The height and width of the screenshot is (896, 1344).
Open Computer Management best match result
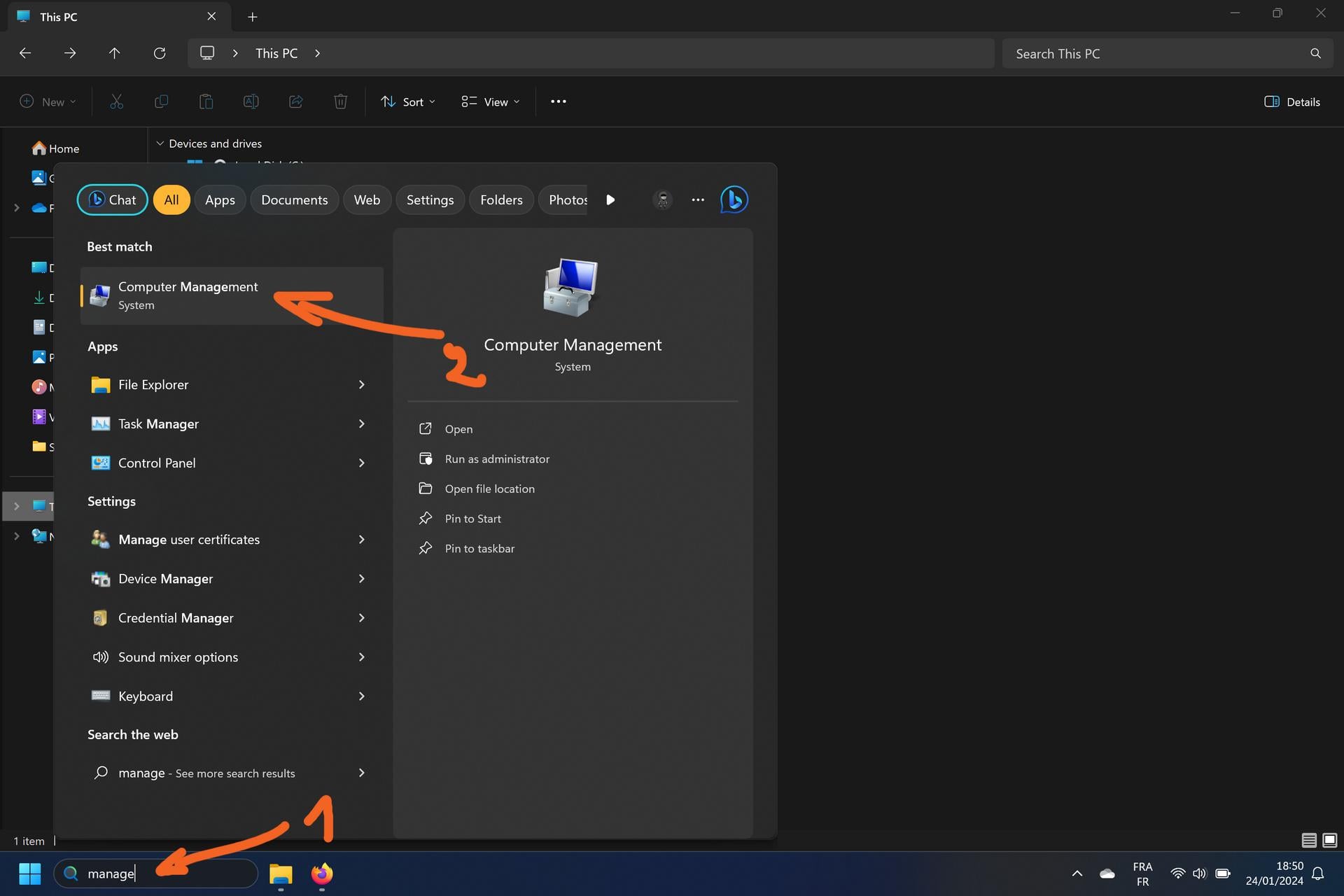click(x=232, y=295)
